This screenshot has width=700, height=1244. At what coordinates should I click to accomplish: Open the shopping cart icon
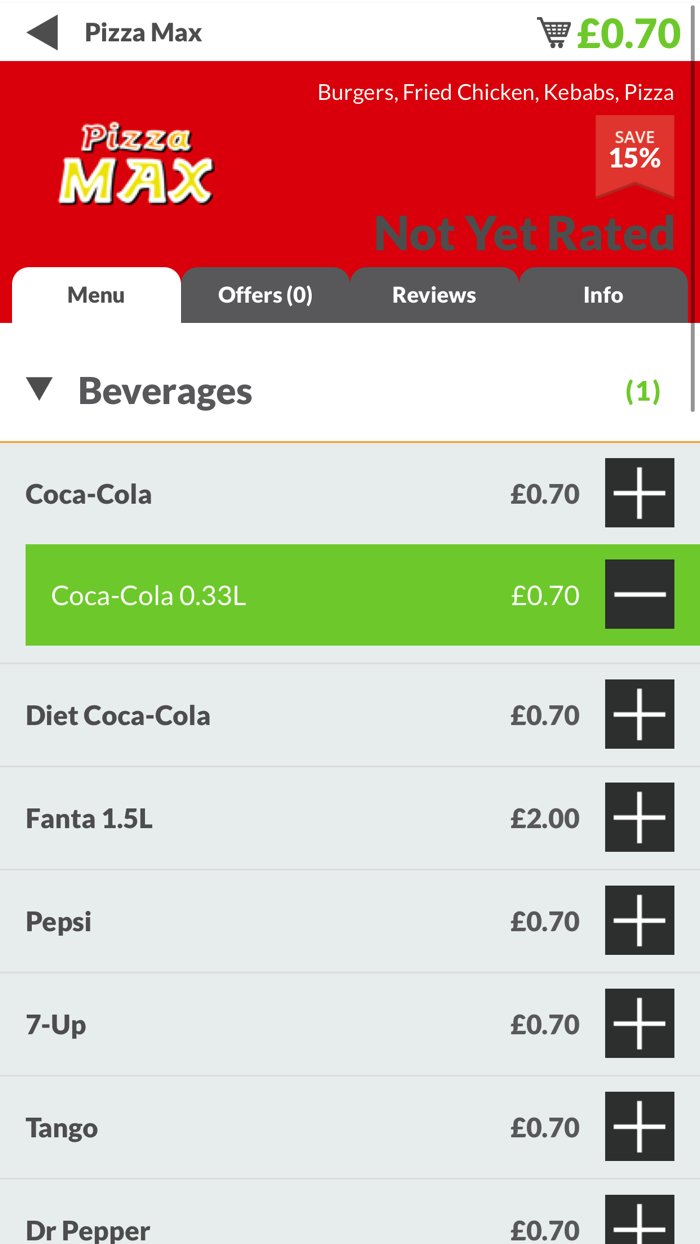click(553, 32)
